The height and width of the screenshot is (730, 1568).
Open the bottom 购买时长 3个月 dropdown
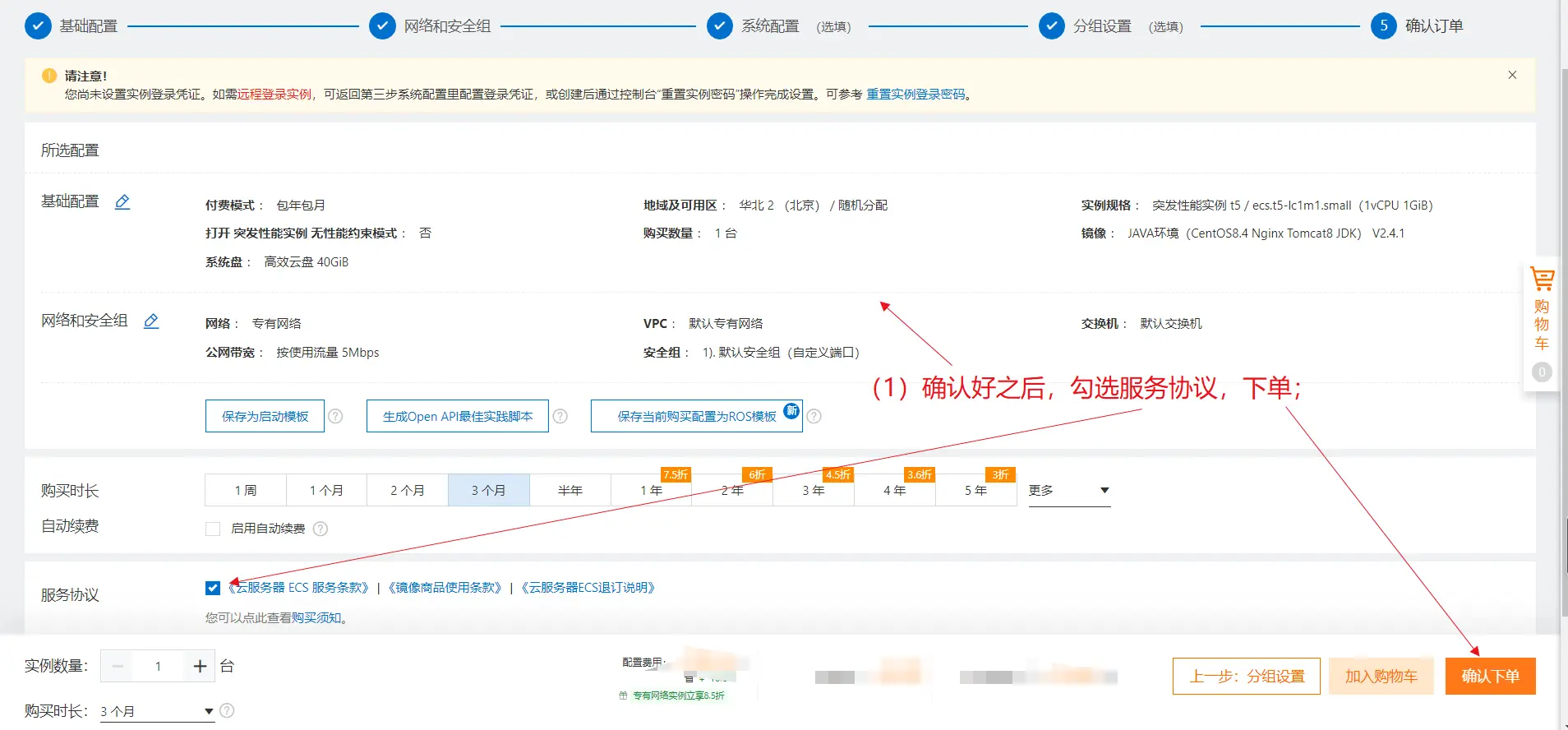click(156, 711)
